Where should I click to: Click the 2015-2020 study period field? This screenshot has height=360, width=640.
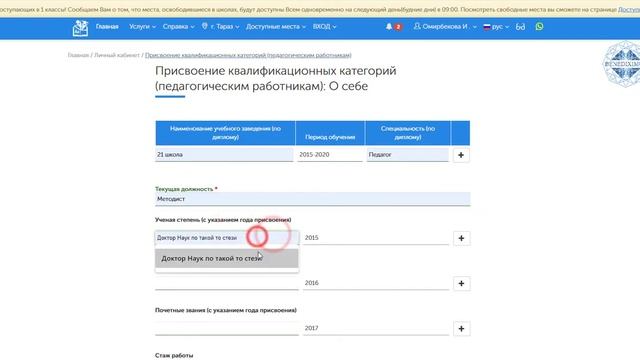[x=330, y=155]
